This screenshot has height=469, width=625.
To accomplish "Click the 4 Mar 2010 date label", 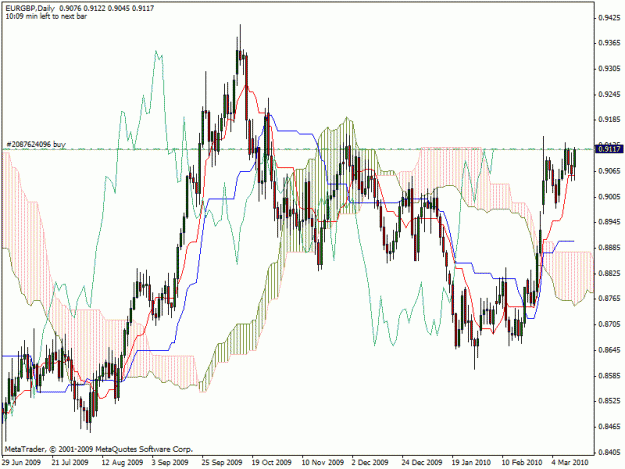I will (x=570, y=462).
